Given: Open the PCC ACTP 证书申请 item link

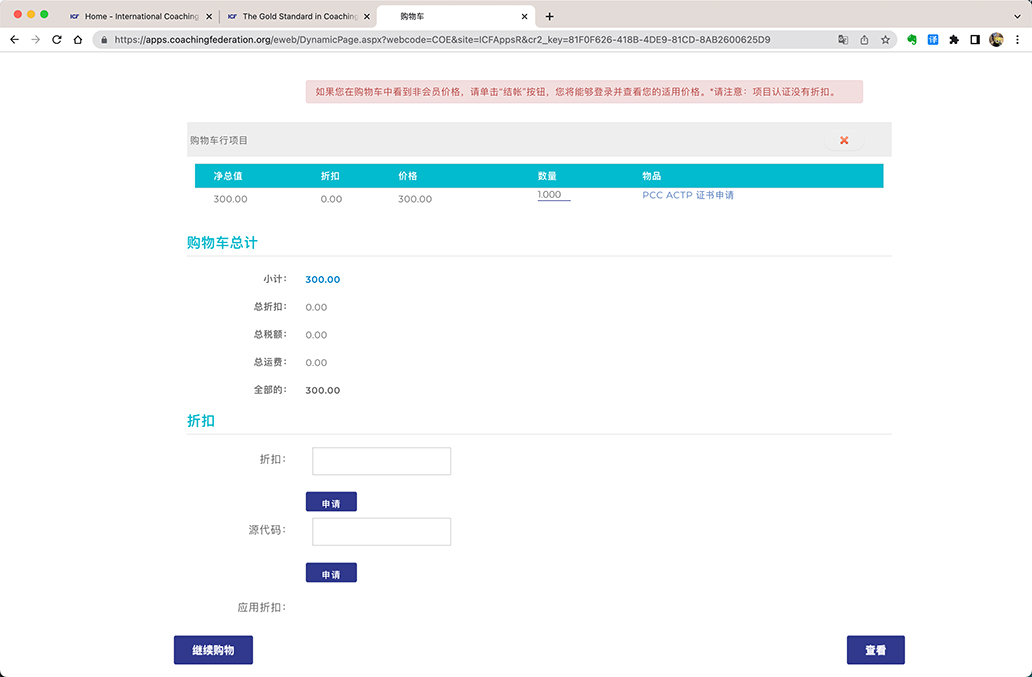Looking at the screenshot, I should 688,196.
